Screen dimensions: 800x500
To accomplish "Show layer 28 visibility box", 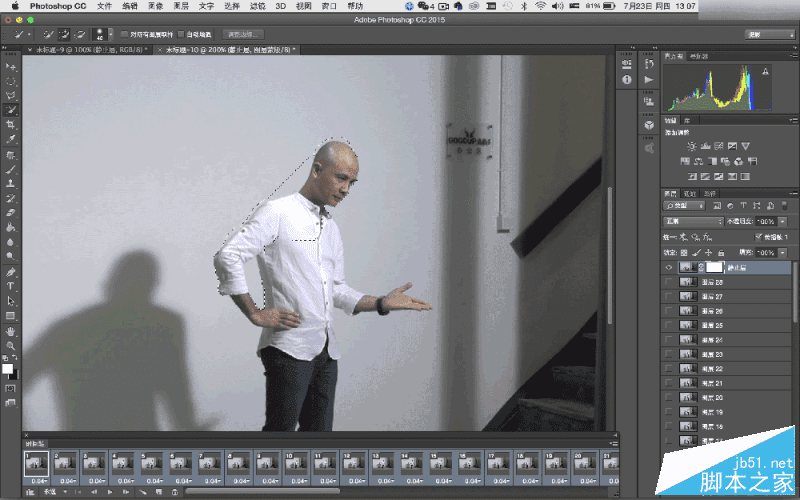I will [669, 282].
